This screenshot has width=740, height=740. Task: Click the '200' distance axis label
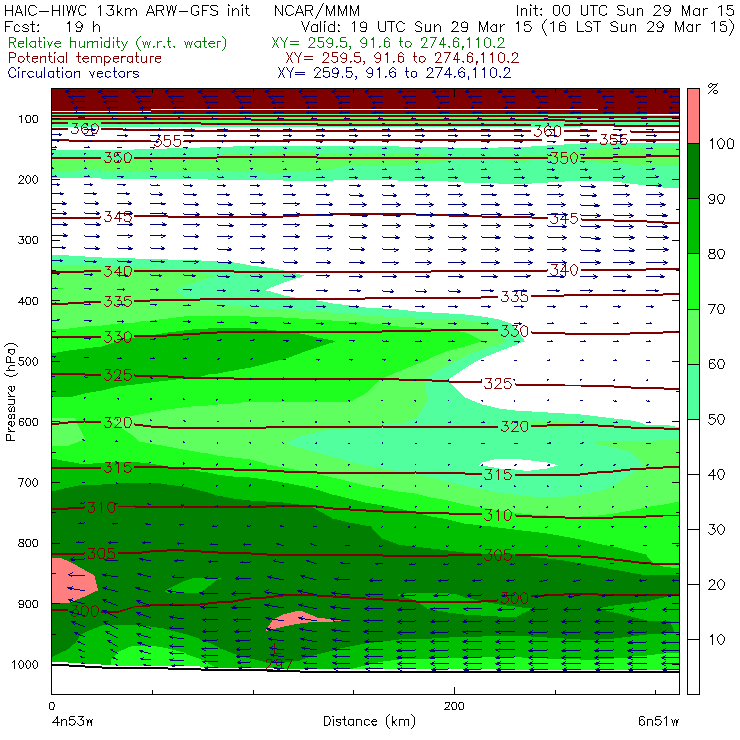click(454, 706)
